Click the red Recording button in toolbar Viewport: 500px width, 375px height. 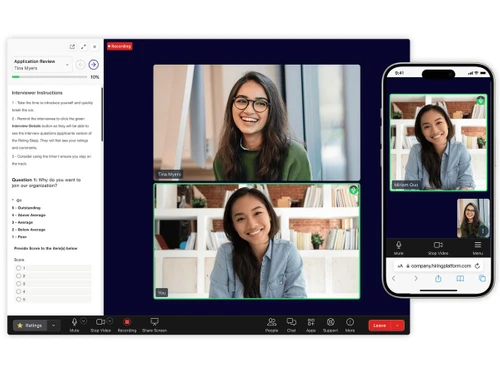pyautogui.click(x=127, y=325)
